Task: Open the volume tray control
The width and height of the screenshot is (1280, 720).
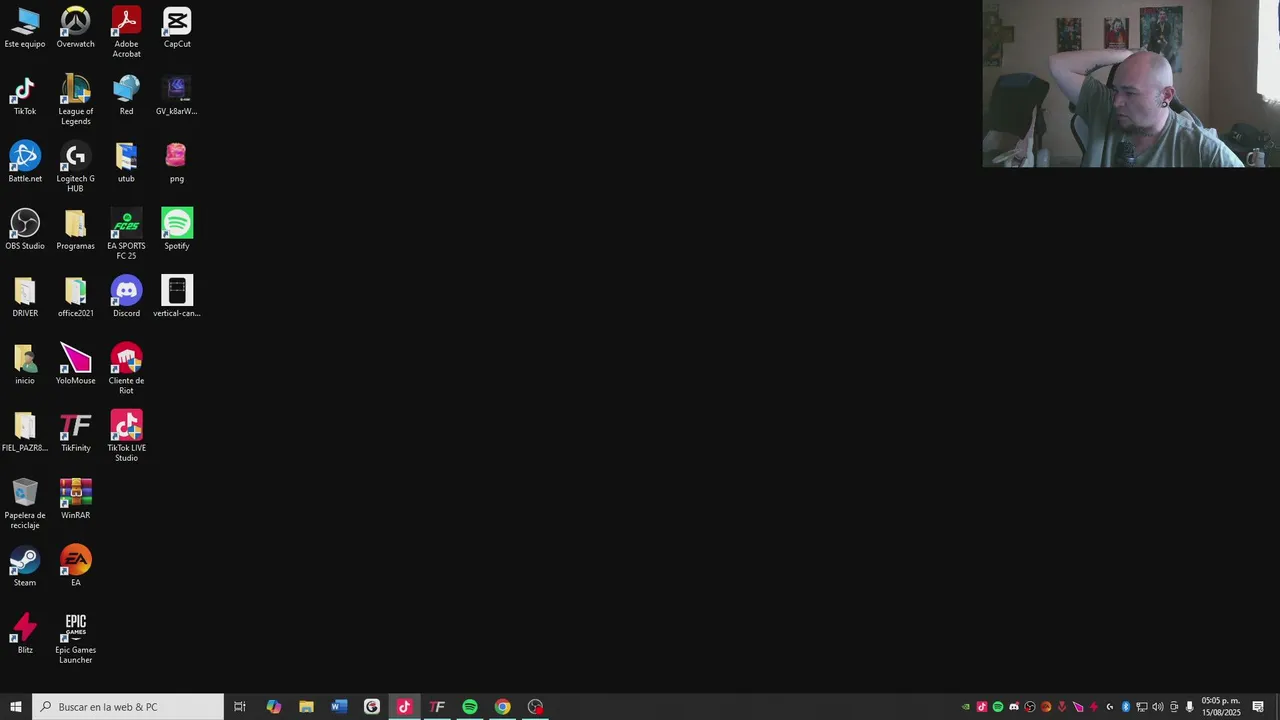Action: [1158, 707]
